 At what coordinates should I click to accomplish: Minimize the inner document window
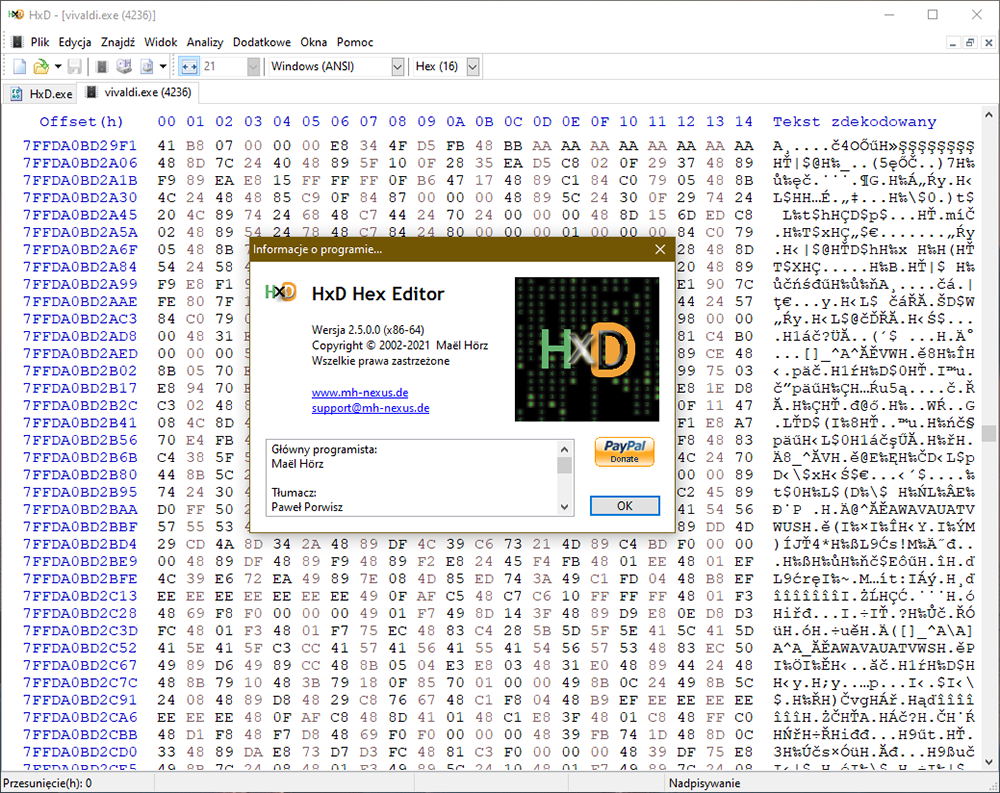pos(953,43)
